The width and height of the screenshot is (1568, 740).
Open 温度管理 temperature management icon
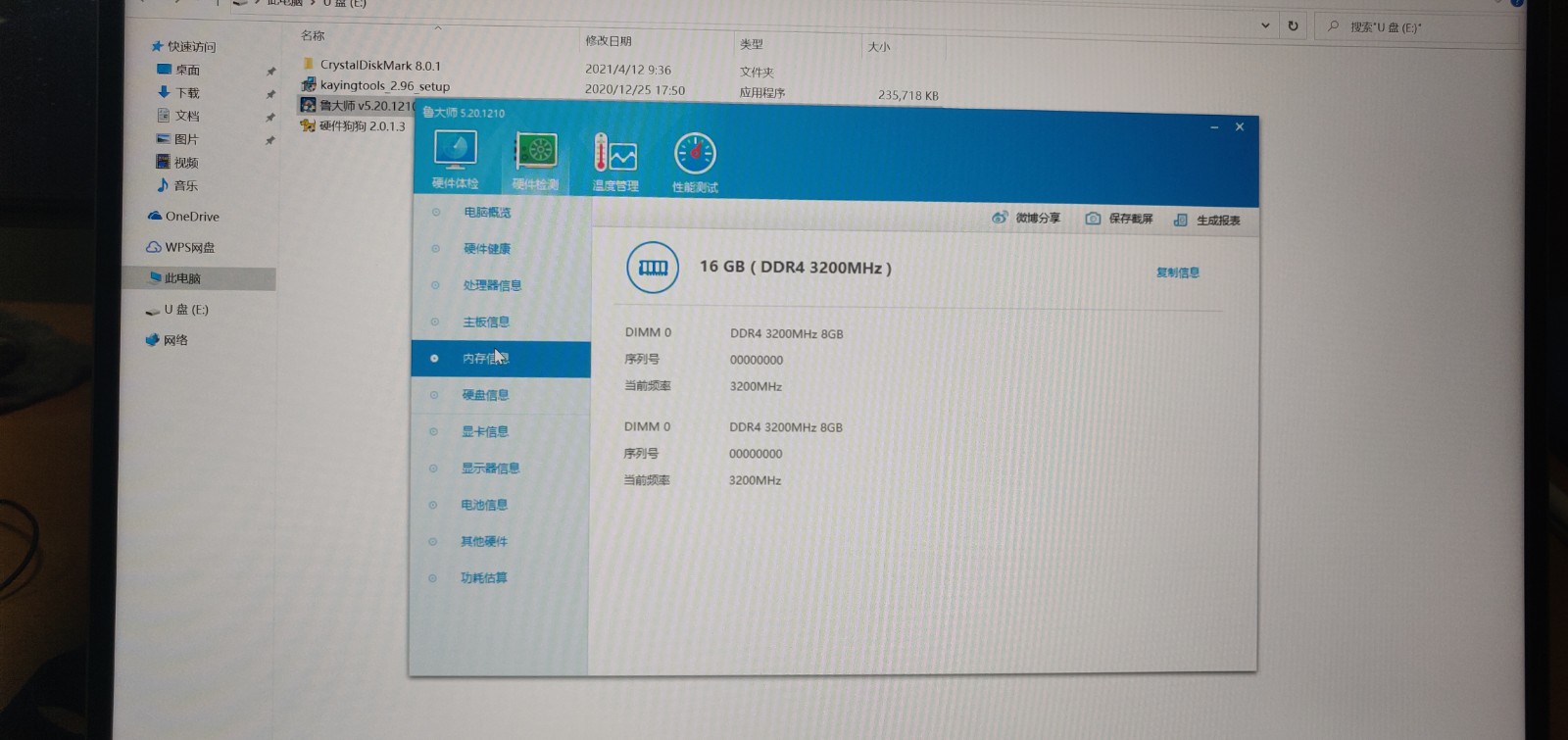(615, 163)
